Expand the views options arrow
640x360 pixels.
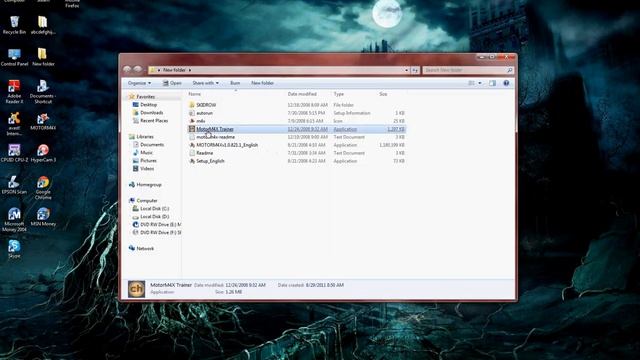point(480,83)
